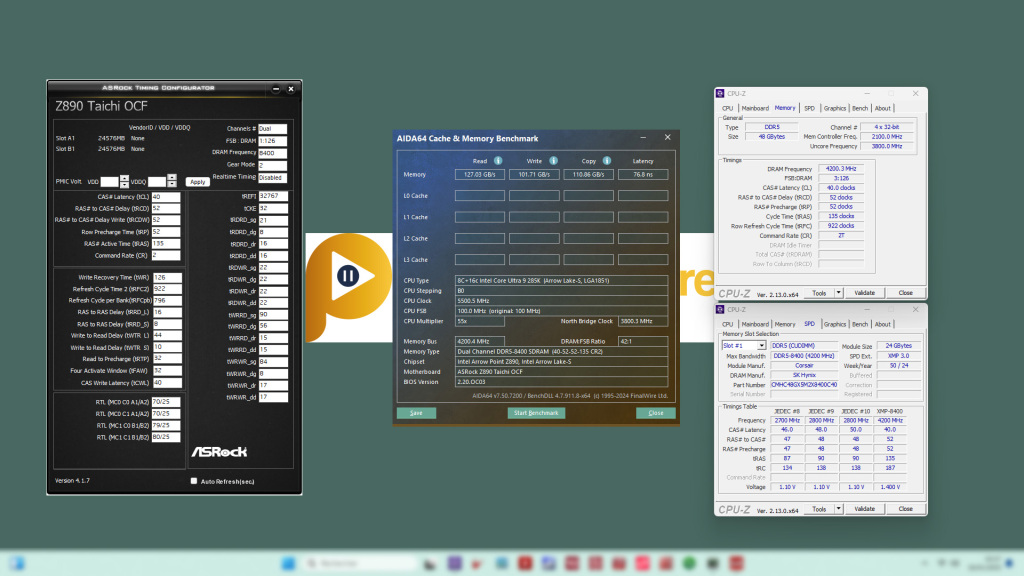1024x576 pixels.
Task: Decrease PMIC VDDQ voltage with down arrow
Action: coord(172,185)
